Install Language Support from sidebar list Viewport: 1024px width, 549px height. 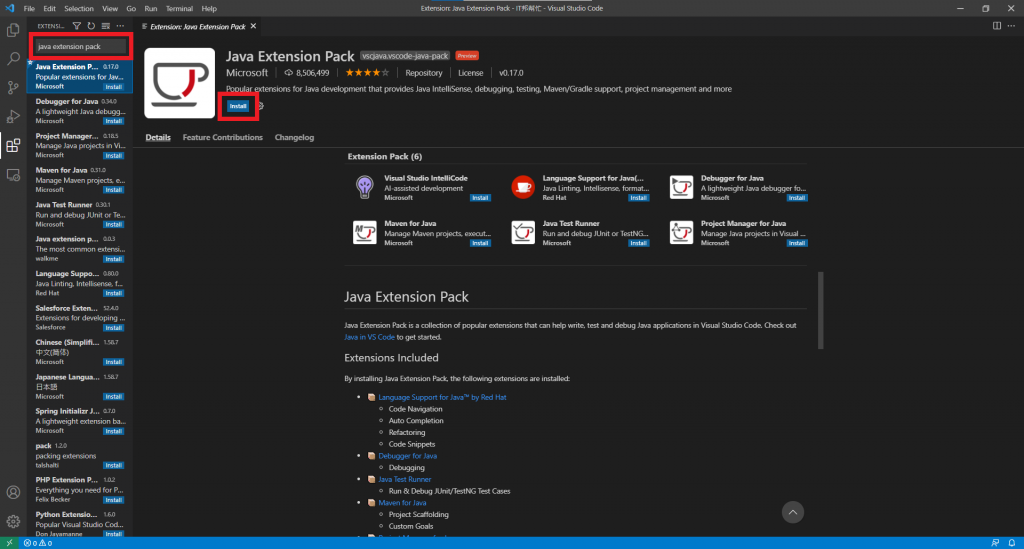pyautogui.click(x=114, y=293)
